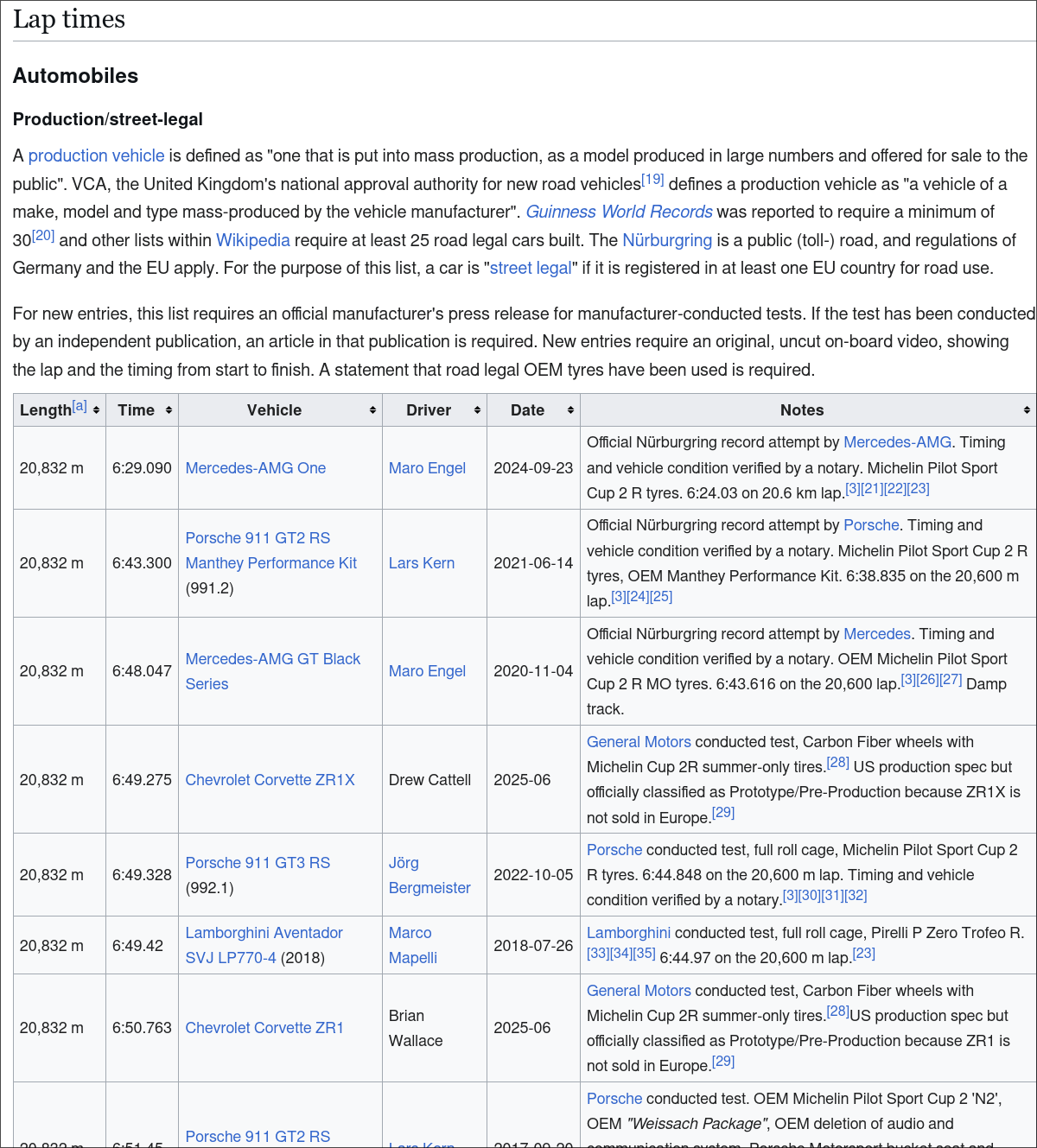
Task: Open Jörg Bergmeister driver link
Action: pyautogui.click(x=429, y=875)
